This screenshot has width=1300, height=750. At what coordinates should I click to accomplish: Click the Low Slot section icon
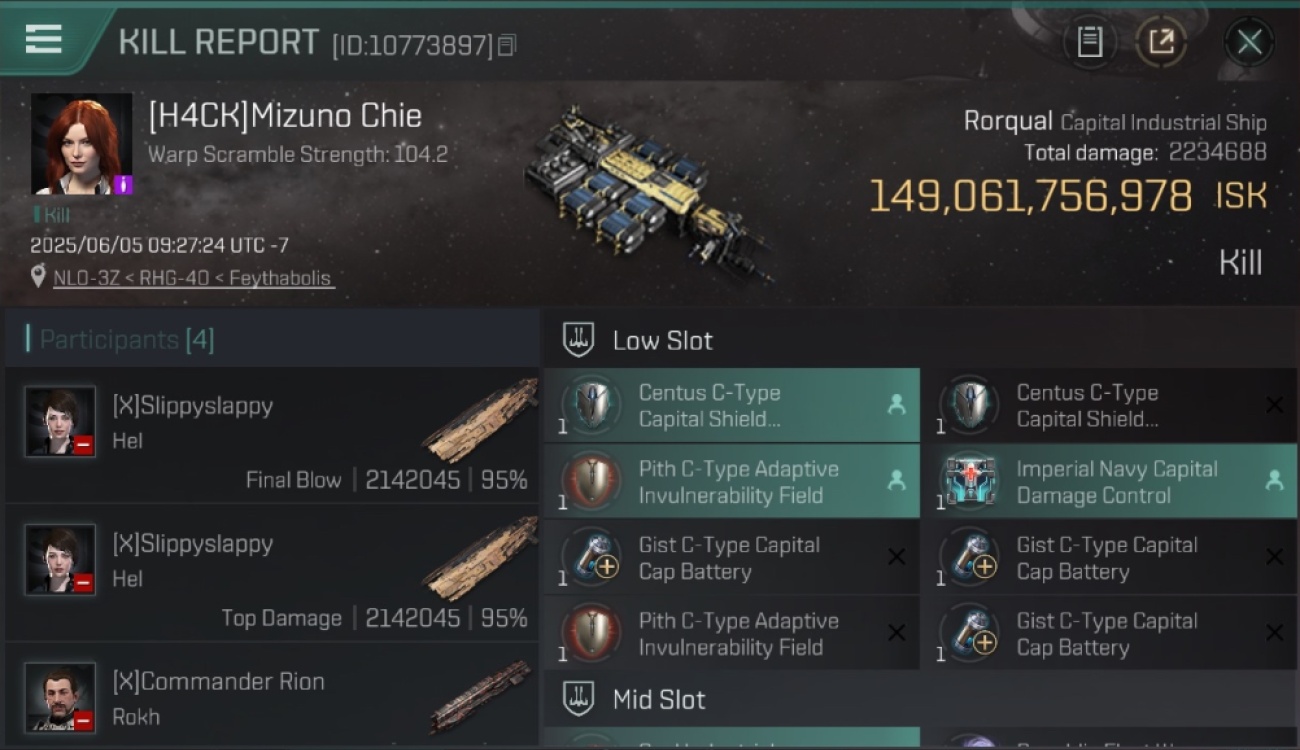point(578,340)
